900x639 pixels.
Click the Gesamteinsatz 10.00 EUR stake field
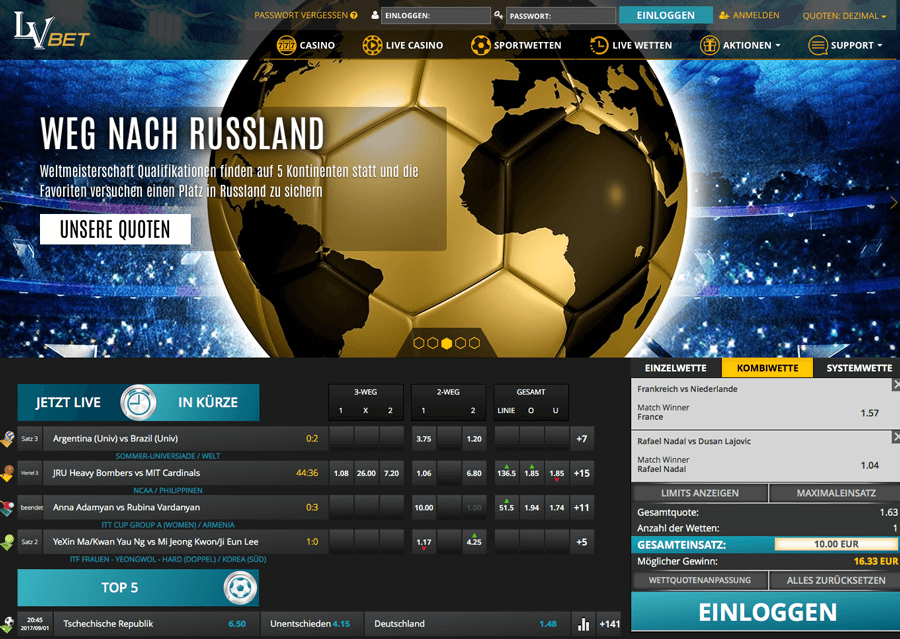(x=835, y=544)
